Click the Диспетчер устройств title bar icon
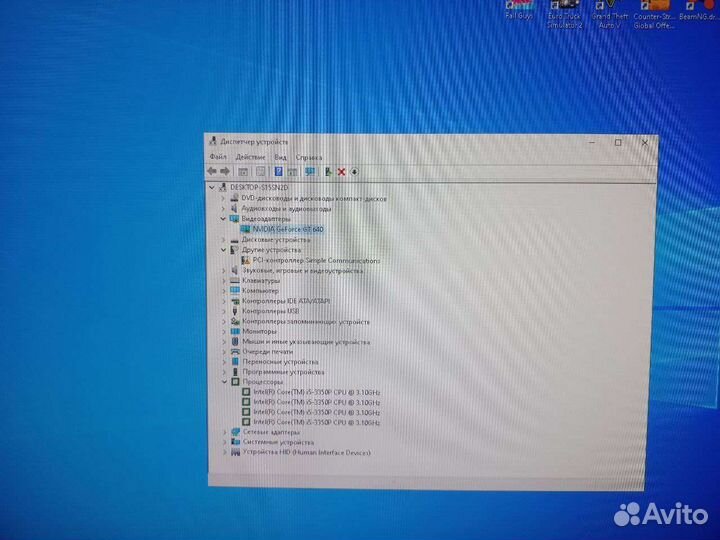 pos(213,141)
